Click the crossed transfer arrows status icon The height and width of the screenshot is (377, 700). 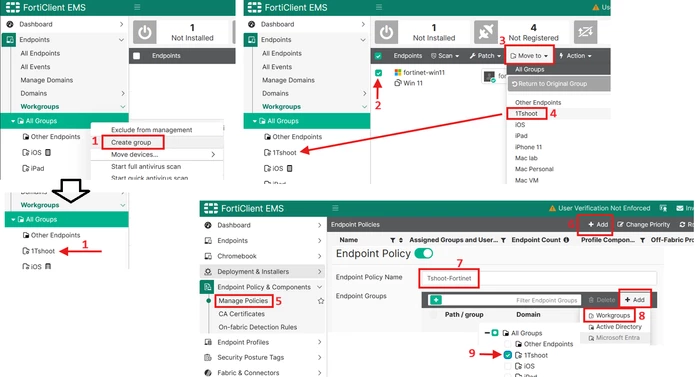(585, 32)
